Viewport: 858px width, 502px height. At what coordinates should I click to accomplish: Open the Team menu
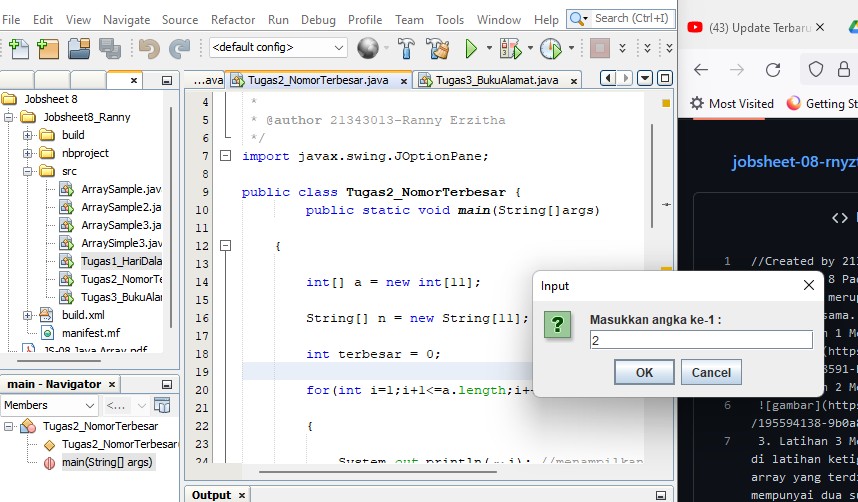click(x=409, y=20)
